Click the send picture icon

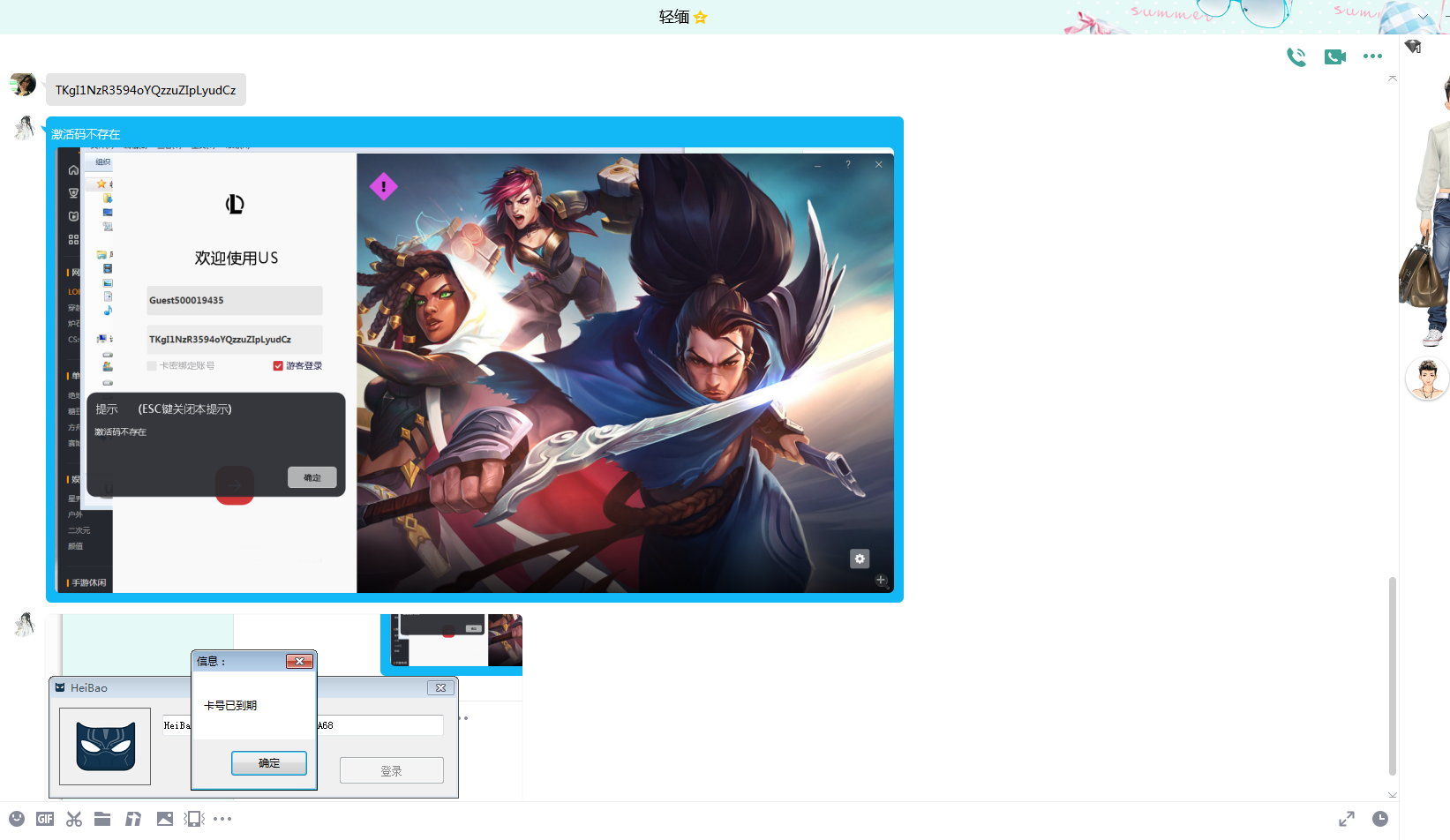[165, 819]
